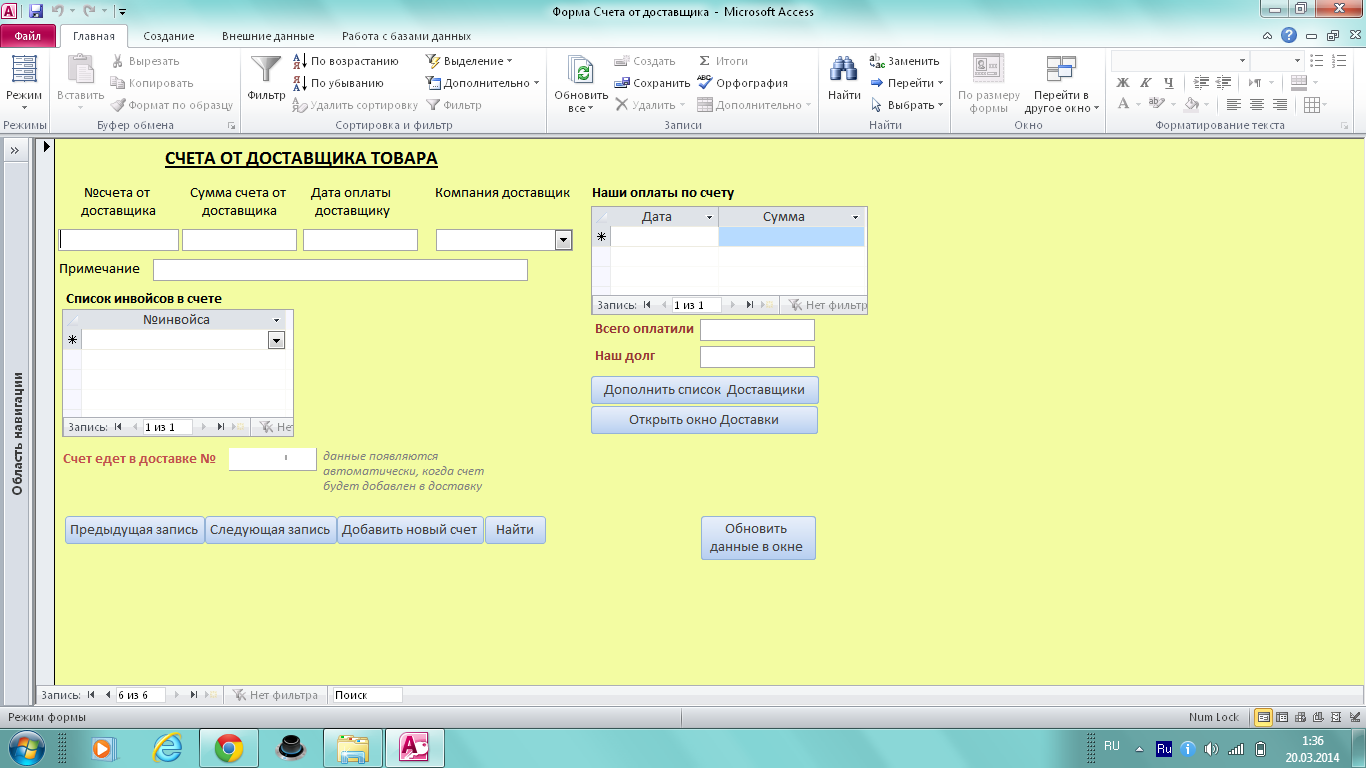The width and height of the screenshot is (1366, 768).
Task: Click numbered list icon in ribbon
Action: pos(1338,61)
